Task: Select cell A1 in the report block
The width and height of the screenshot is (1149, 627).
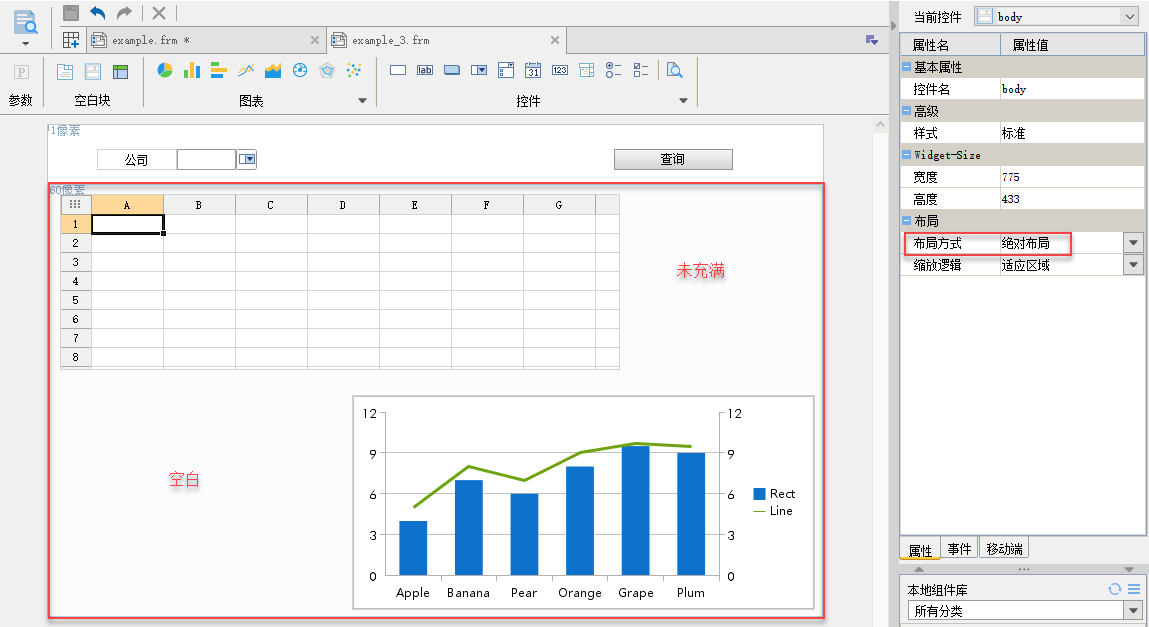Action: [128, 224]
